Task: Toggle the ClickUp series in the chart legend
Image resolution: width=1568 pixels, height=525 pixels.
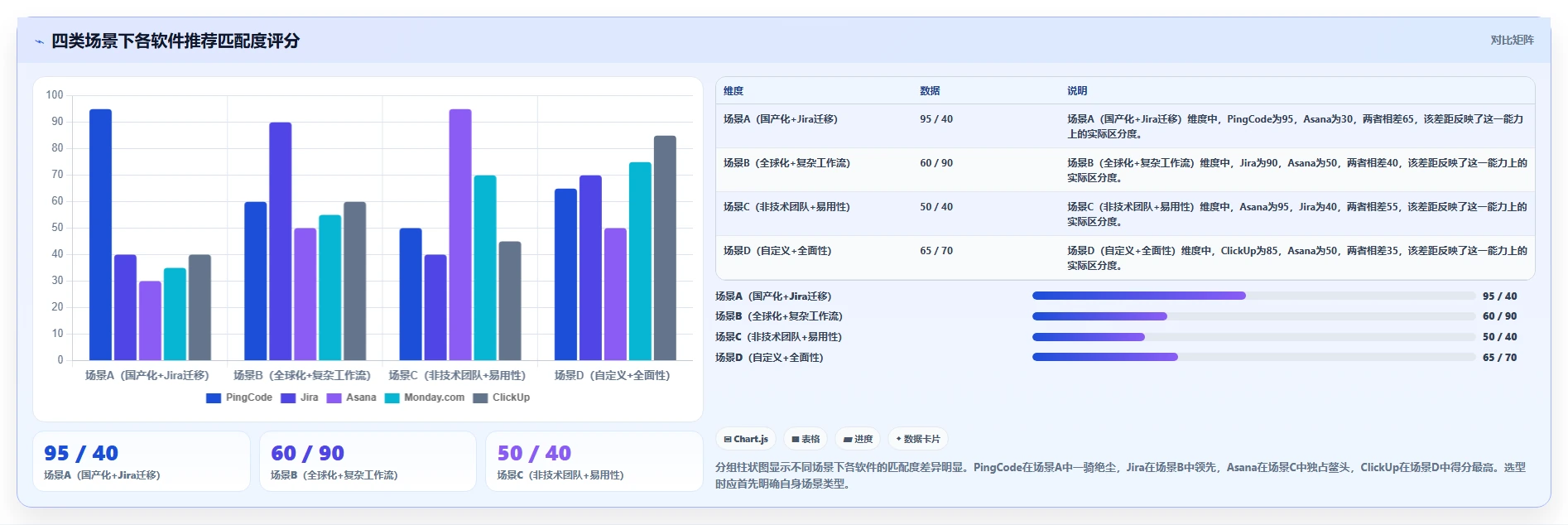Action: click(x=502, y=398)
